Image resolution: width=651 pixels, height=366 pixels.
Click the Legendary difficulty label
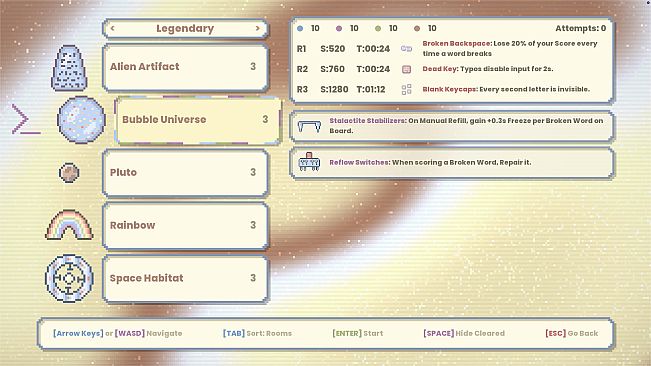(x=185, y=28)
